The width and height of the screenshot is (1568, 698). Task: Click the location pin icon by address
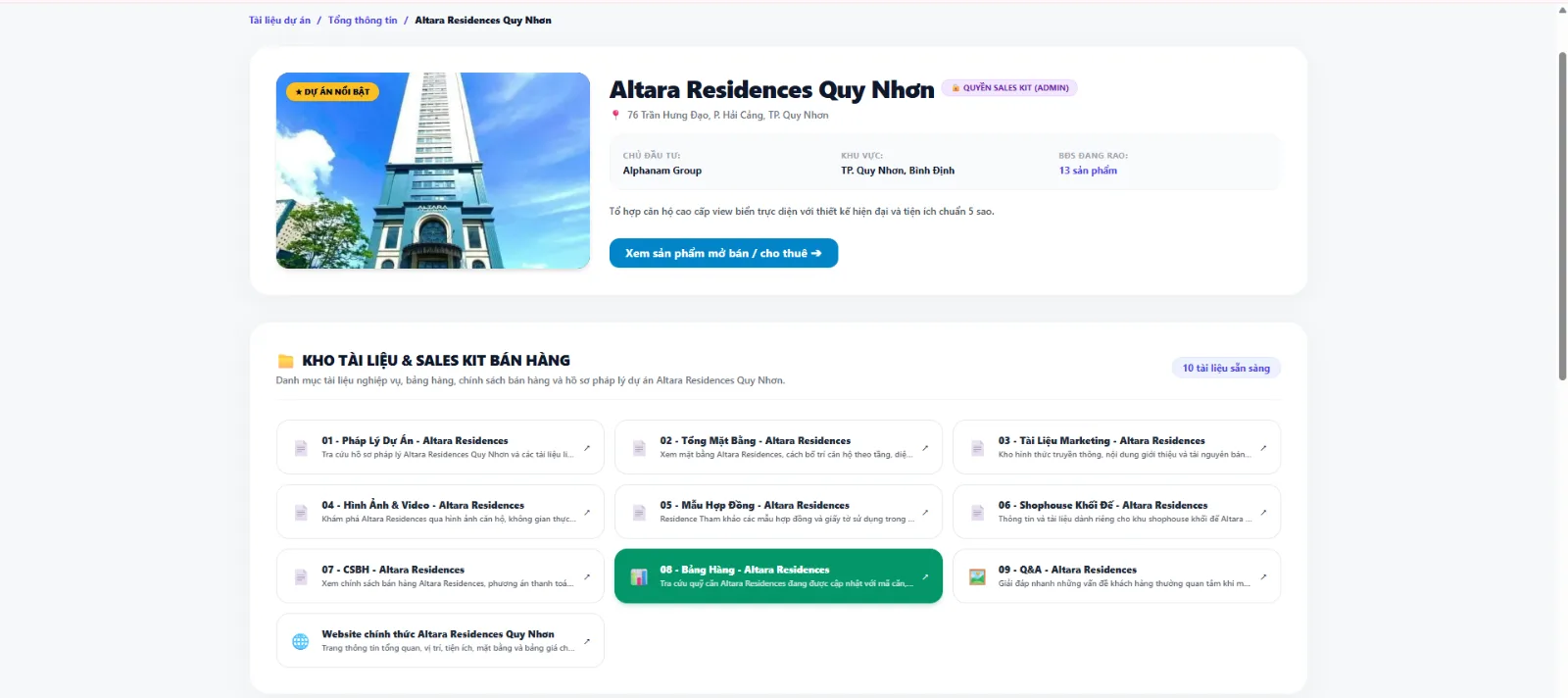pyautogui.click(x=615, y=115)
